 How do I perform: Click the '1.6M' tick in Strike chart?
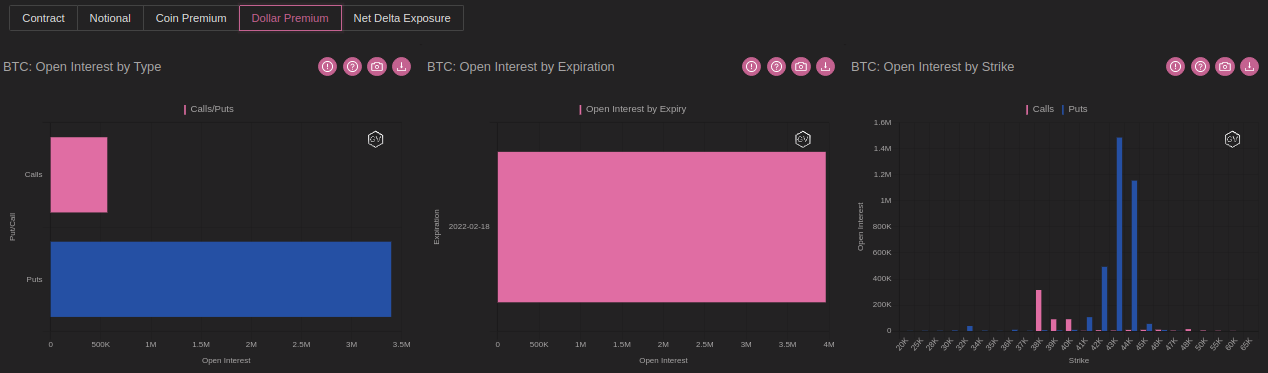[882, 123]
